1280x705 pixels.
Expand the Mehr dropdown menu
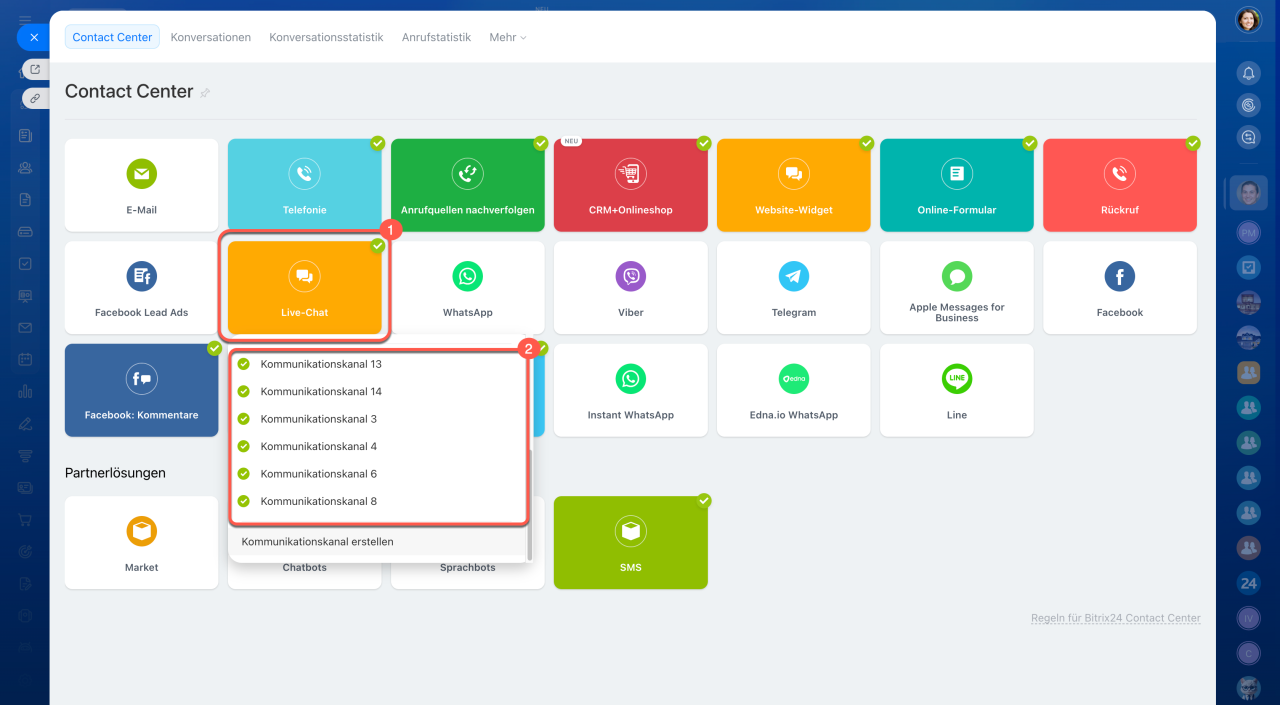pos(507,37)
